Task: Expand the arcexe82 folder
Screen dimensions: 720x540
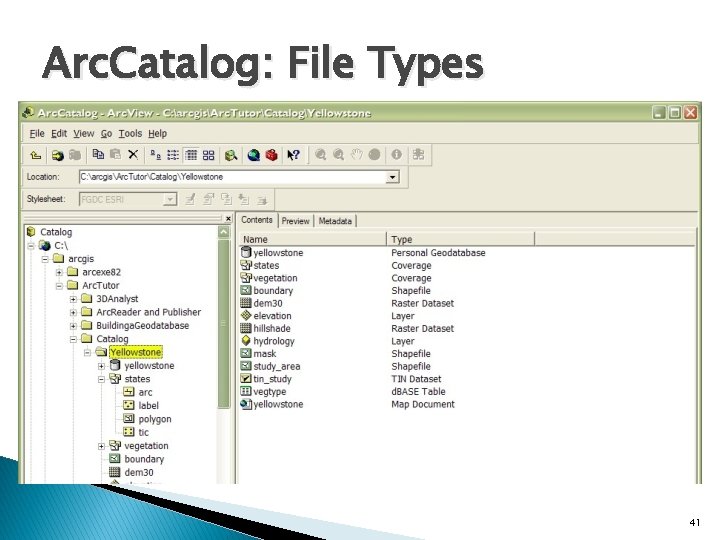Action: coord(59,272)
